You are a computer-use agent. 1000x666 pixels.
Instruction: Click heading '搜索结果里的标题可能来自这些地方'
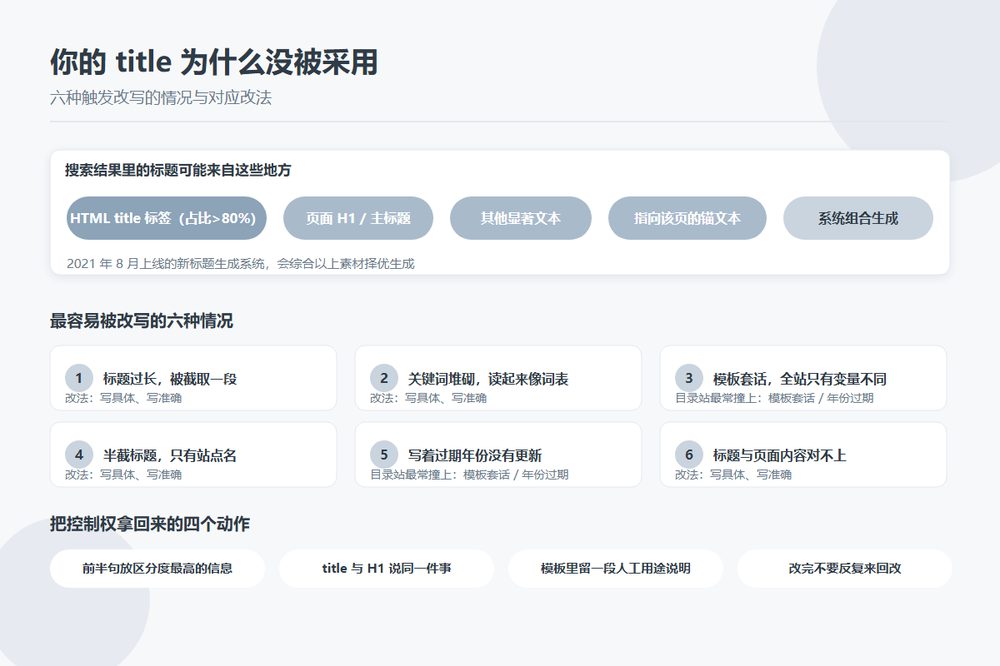click(178, 170)
